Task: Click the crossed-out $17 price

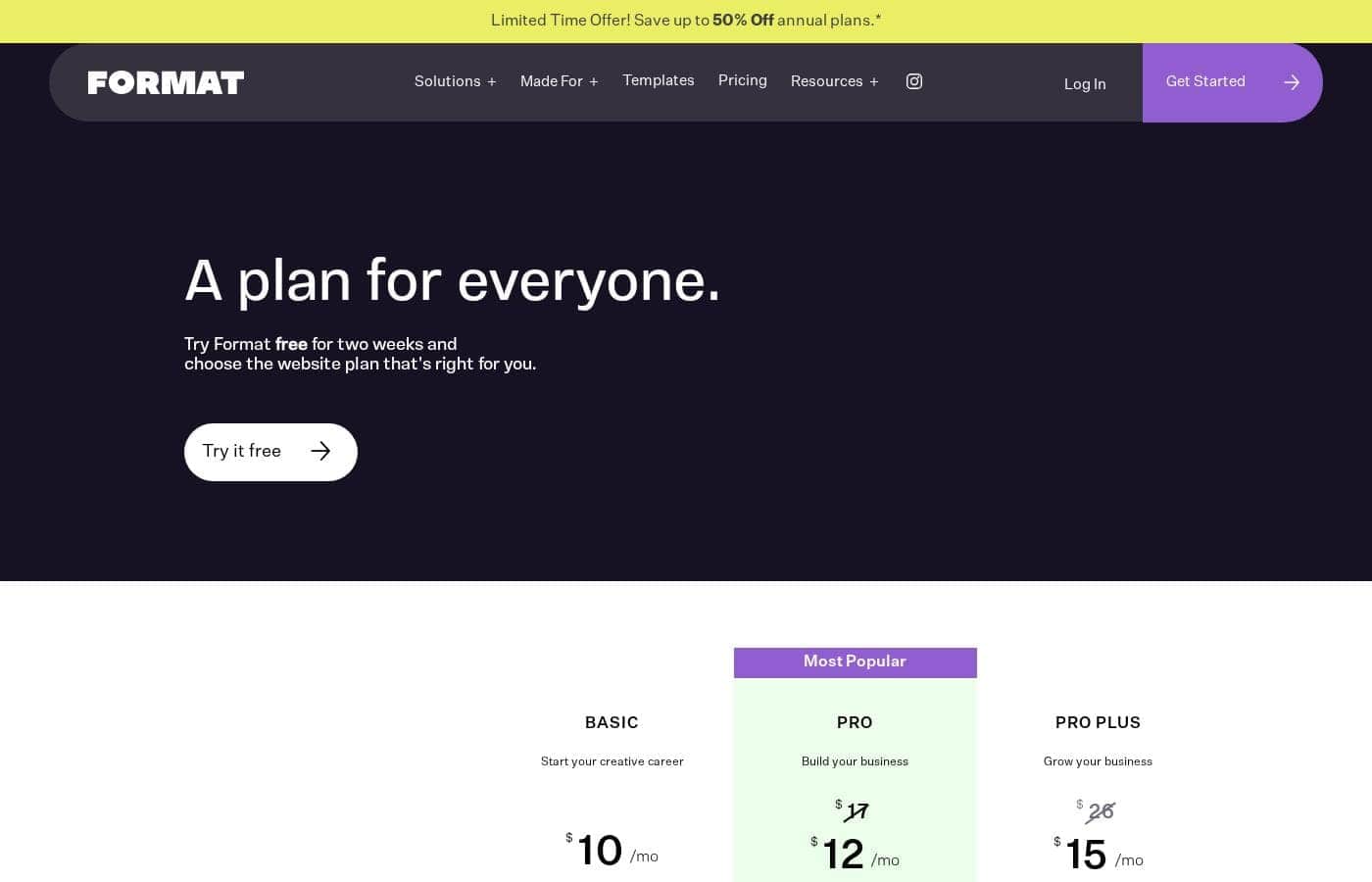Action: [x=853, y=810]
